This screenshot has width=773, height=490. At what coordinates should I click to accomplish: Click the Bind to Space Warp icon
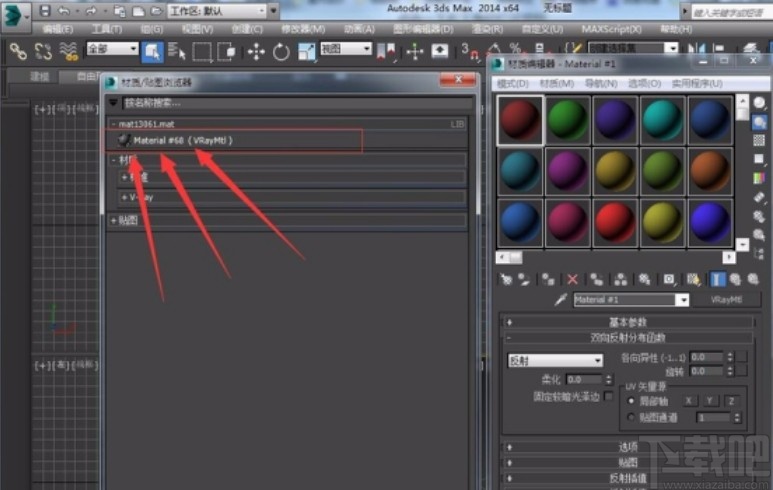pos(69,51)
